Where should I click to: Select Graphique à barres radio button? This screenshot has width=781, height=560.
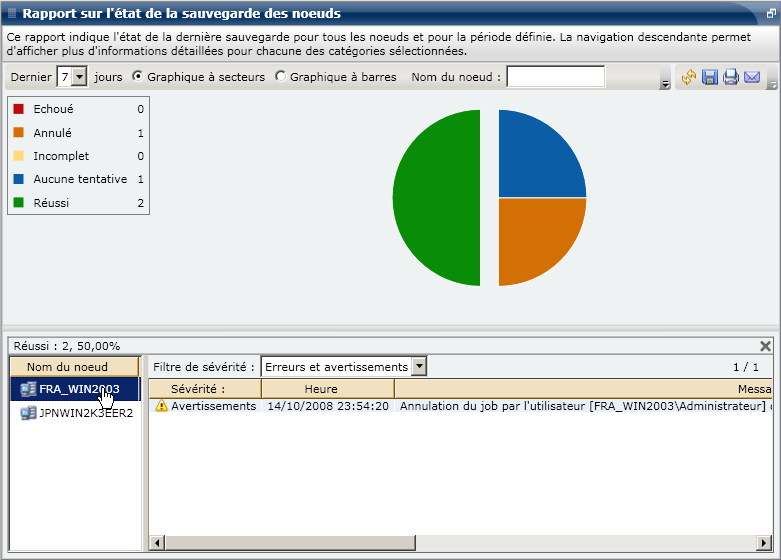pos(280,76)
